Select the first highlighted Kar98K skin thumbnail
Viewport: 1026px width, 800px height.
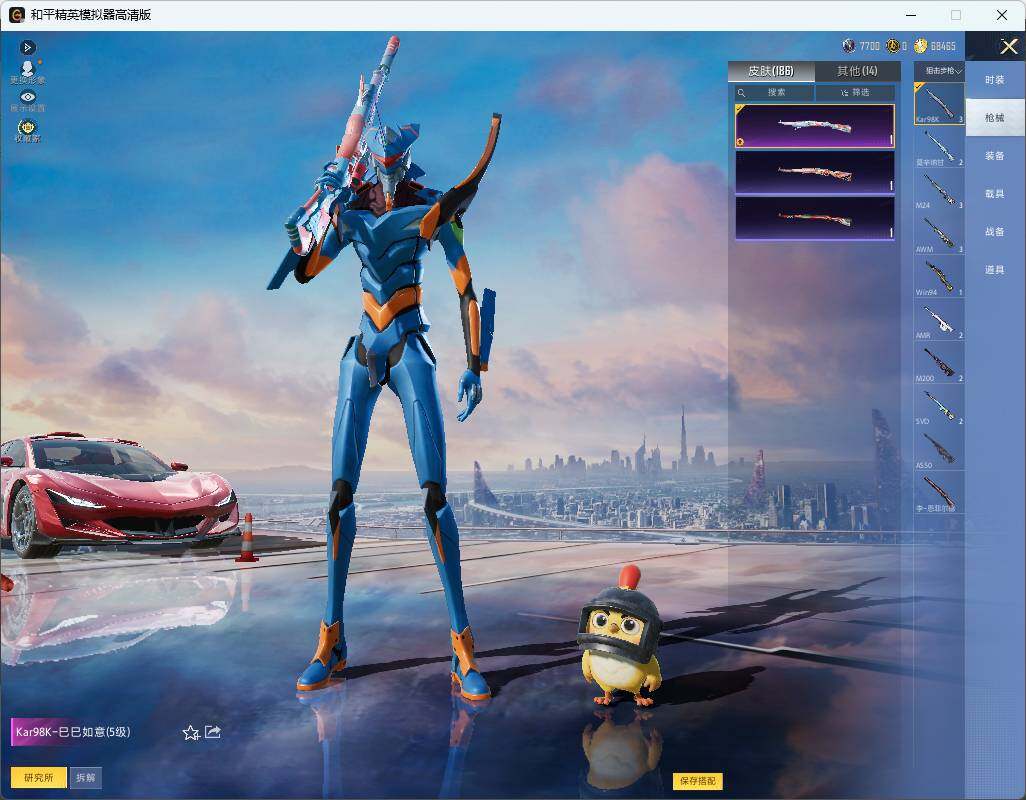pos(815,126)
